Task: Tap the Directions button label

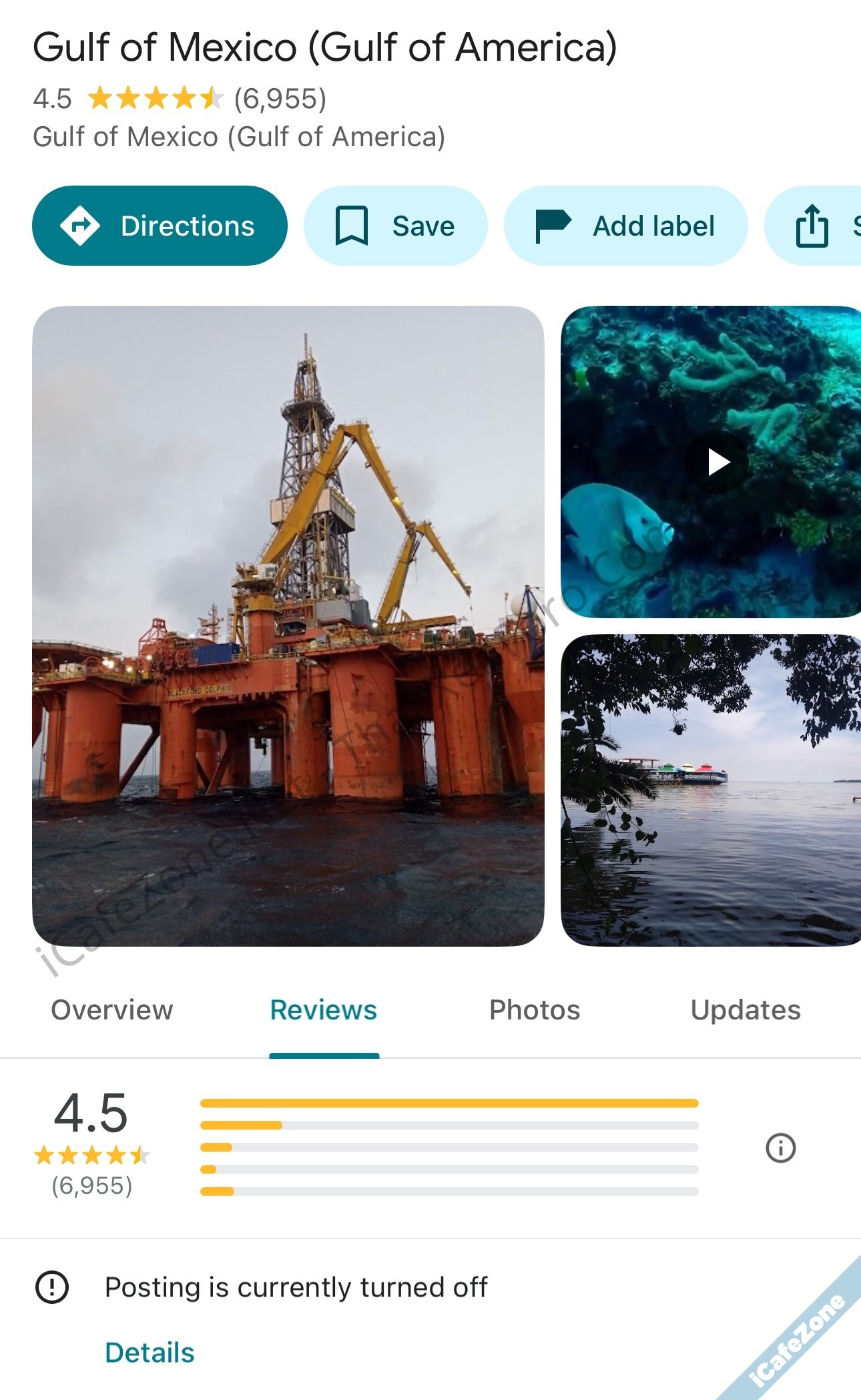Action: 188,226
